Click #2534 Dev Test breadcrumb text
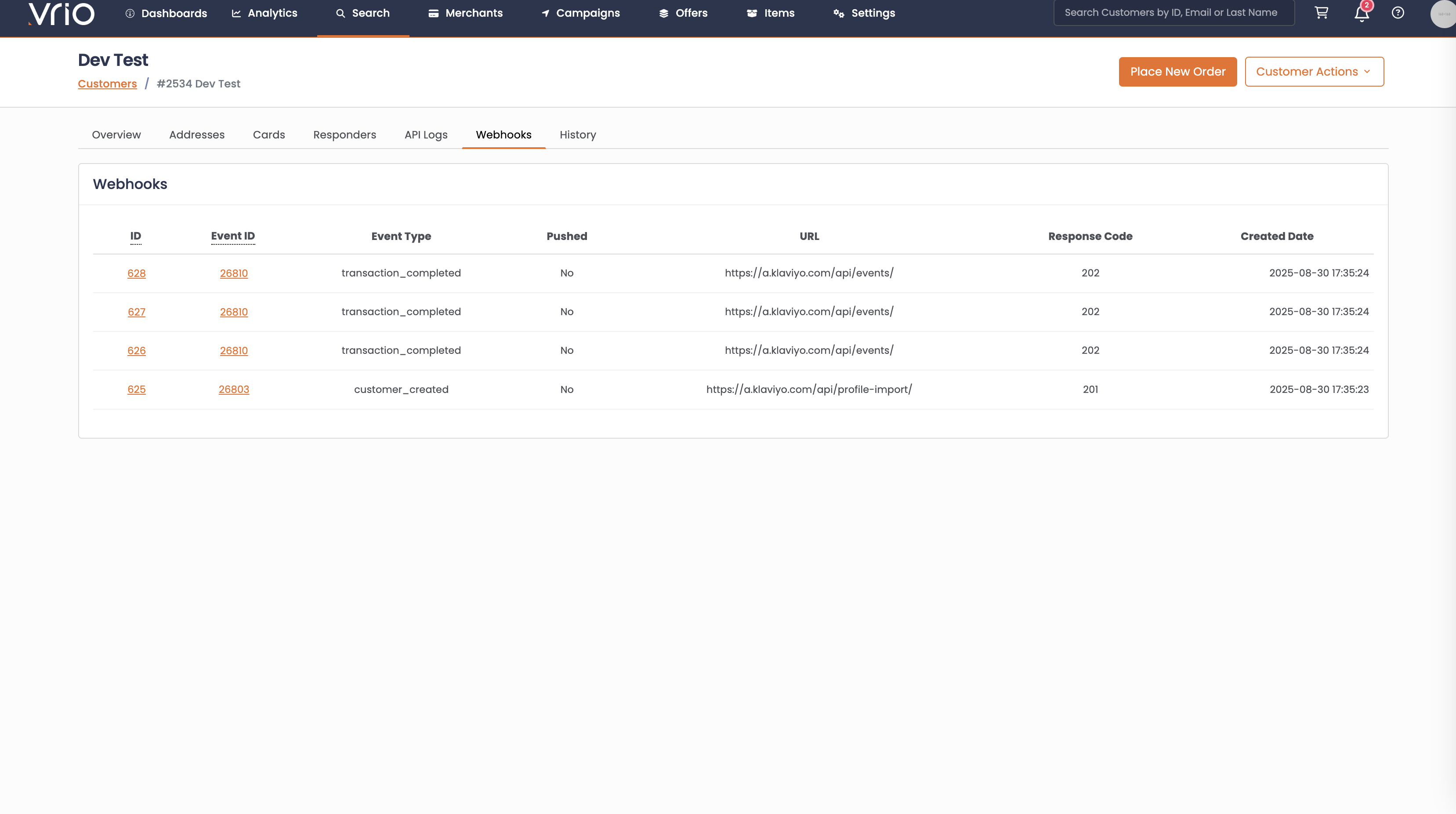1456x814 pixels. click(x=199, y=84)
